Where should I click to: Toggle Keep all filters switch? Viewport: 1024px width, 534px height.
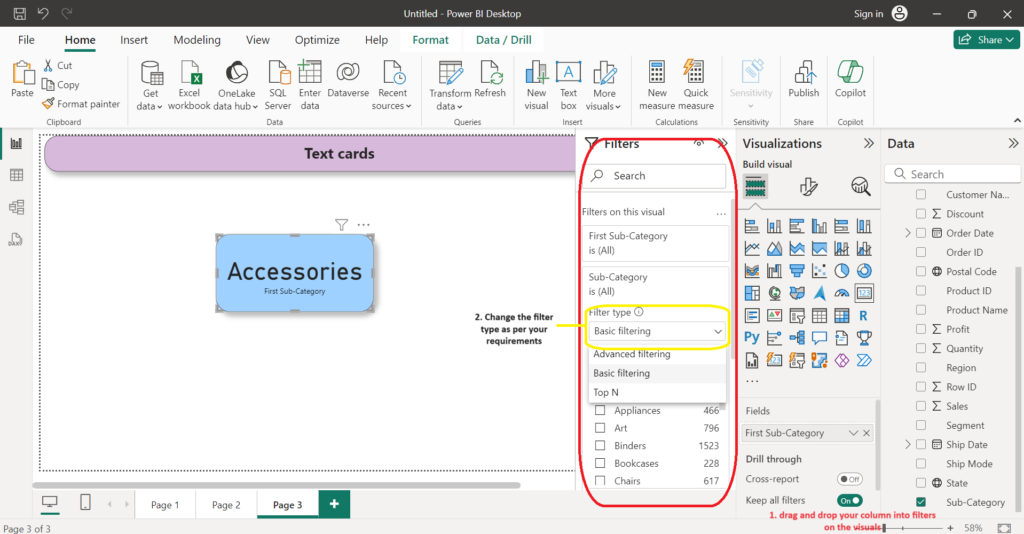tap(850, 501)
